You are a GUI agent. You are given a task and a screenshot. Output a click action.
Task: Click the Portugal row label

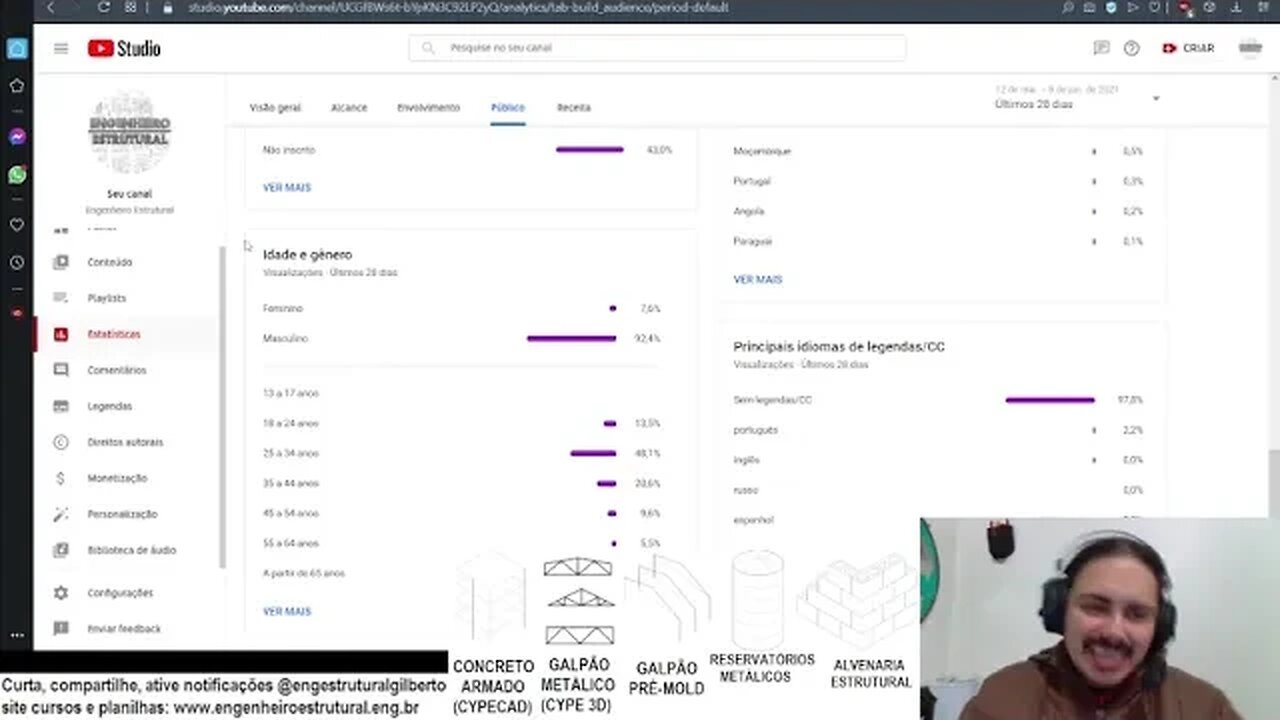click(752, 181)
